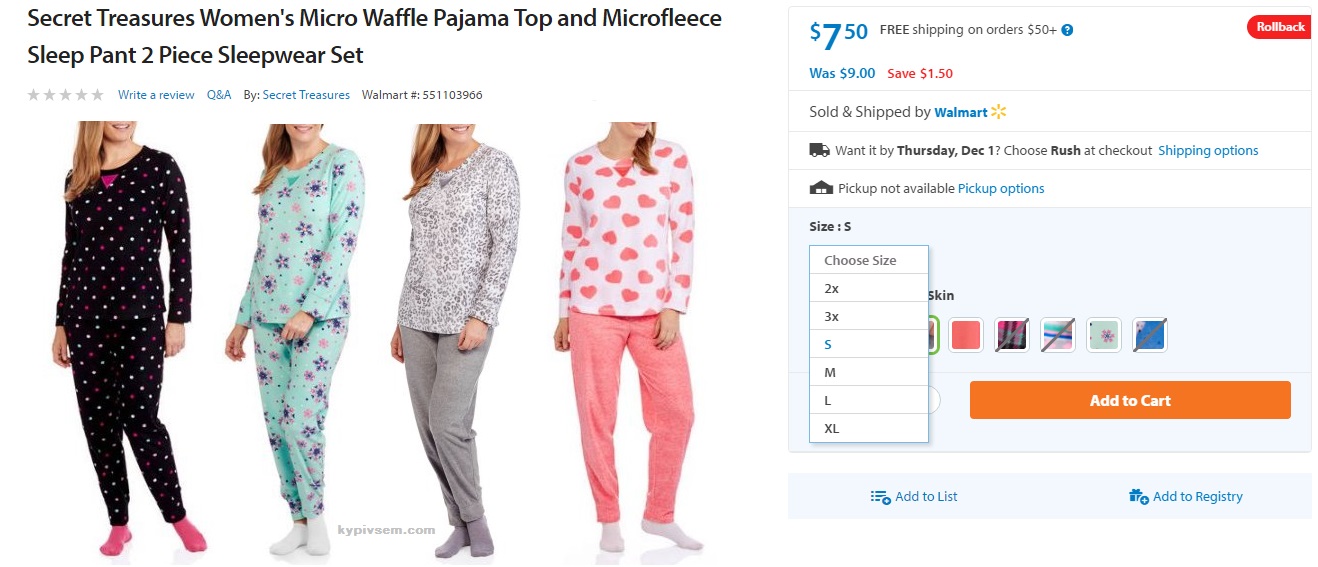1318x567 pixels.
Task: Click the store pickup building icon
Action: click(820, 188)
